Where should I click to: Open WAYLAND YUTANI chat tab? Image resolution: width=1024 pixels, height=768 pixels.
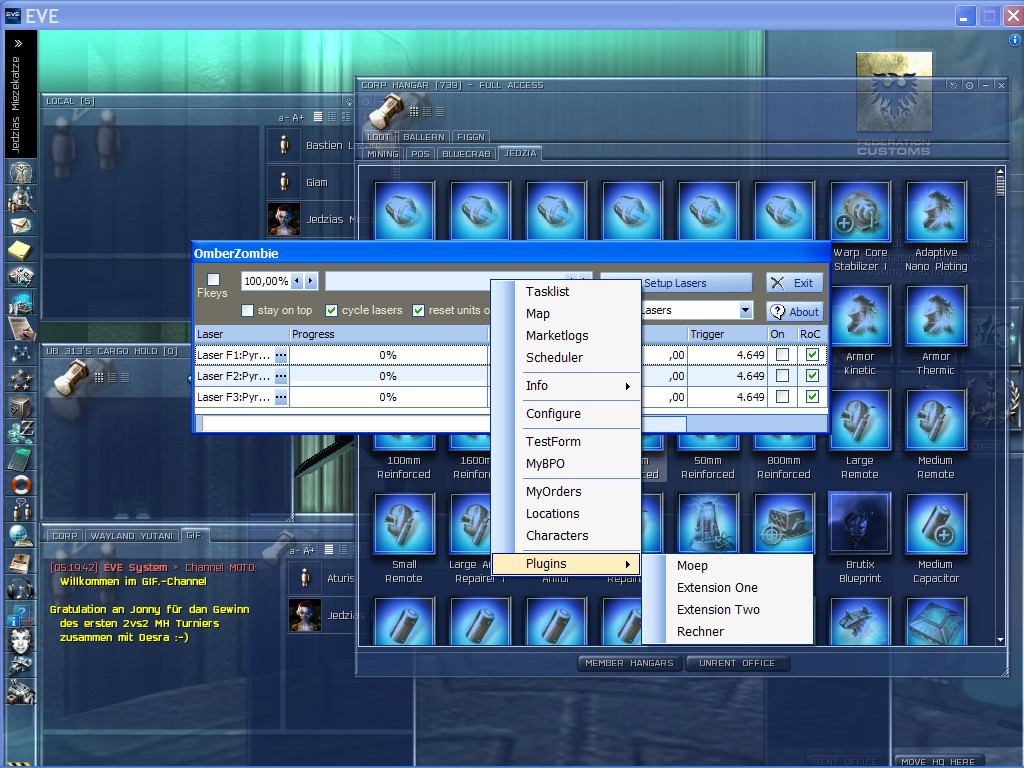coord(132,536)
